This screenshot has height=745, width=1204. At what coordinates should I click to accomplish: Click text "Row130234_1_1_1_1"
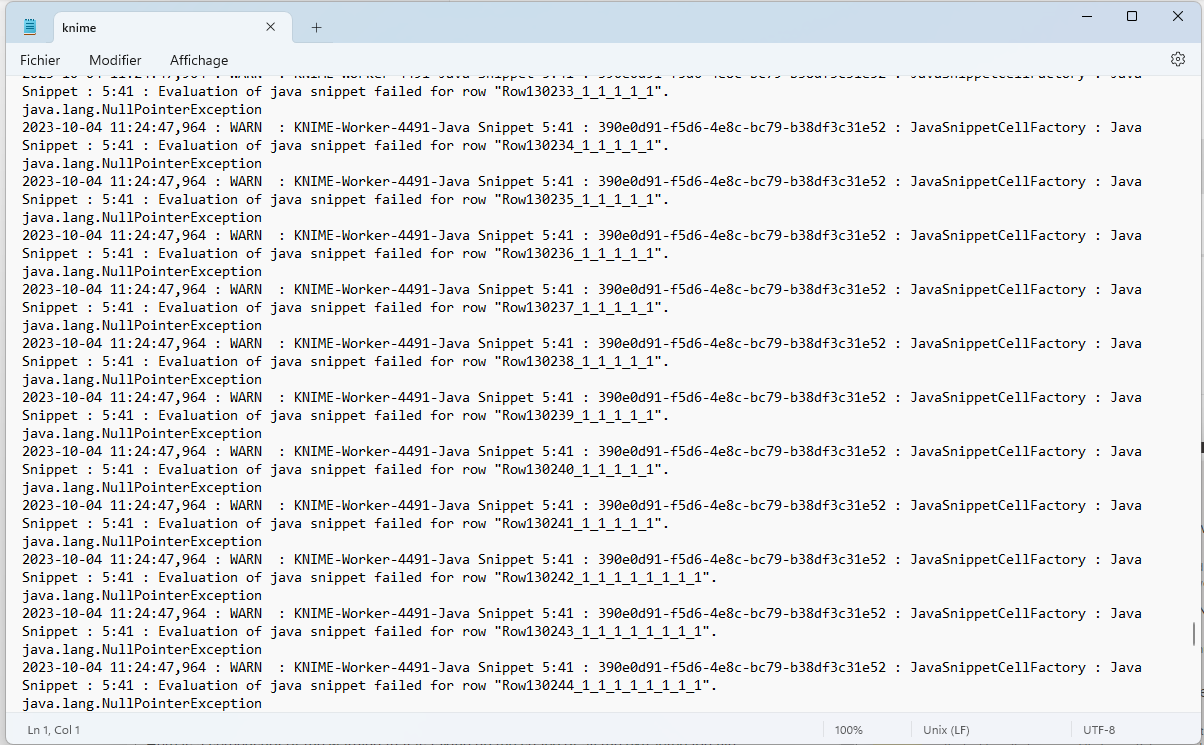pyautogui.click(x=578, y=145)
